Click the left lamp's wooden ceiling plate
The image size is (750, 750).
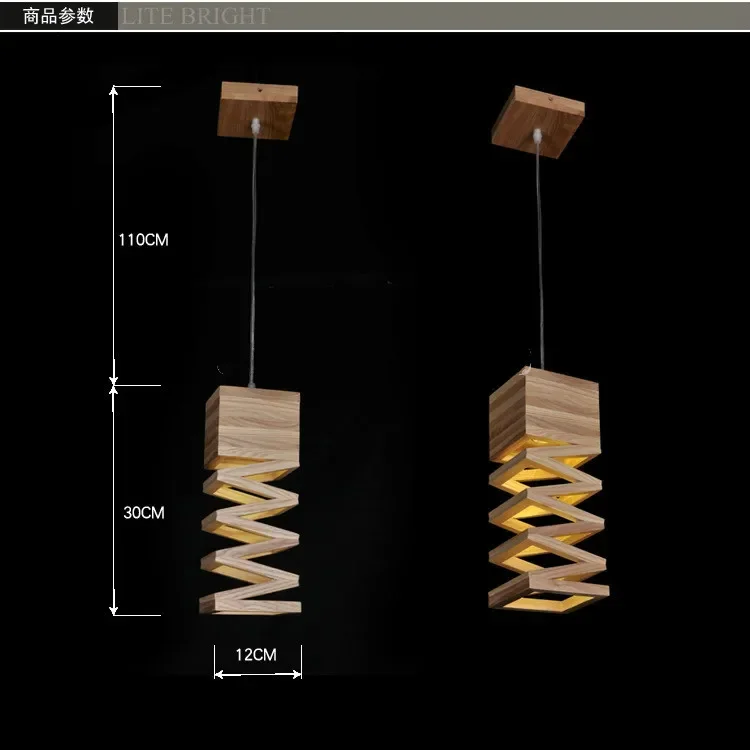(x=258, y=110)
